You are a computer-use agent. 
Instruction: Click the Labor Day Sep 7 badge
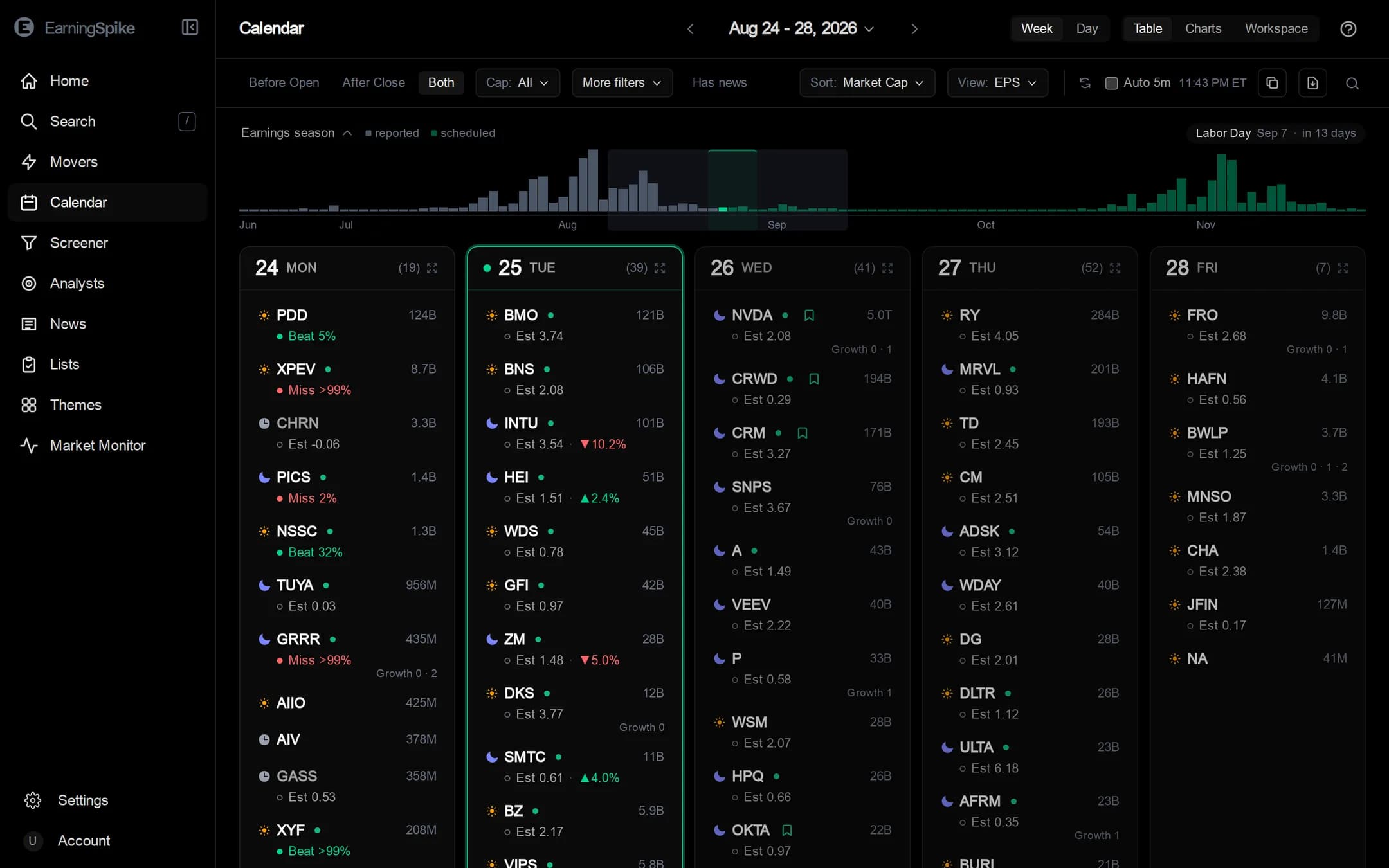coord(1276,133)
